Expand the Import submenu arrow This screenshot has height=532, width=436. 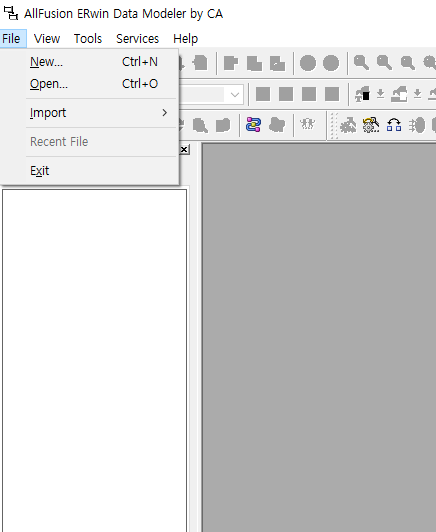[x=165, y=113]
